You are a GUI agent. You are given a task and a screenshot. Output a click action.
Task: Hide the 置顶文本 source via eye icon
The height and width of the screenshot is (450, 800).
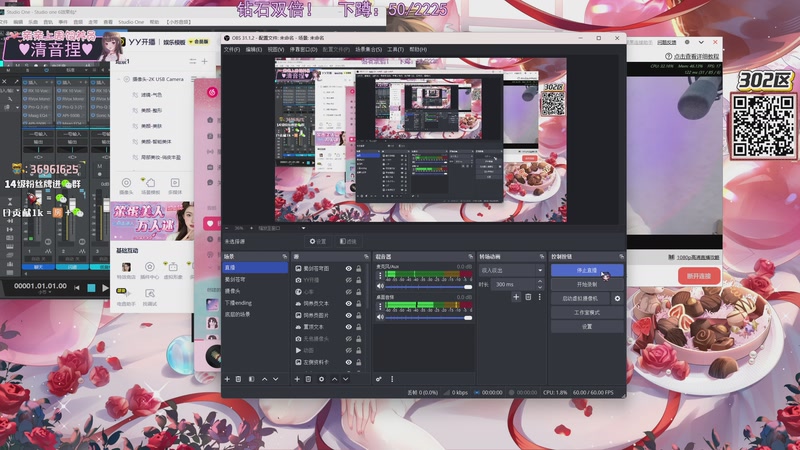[348, 327]
